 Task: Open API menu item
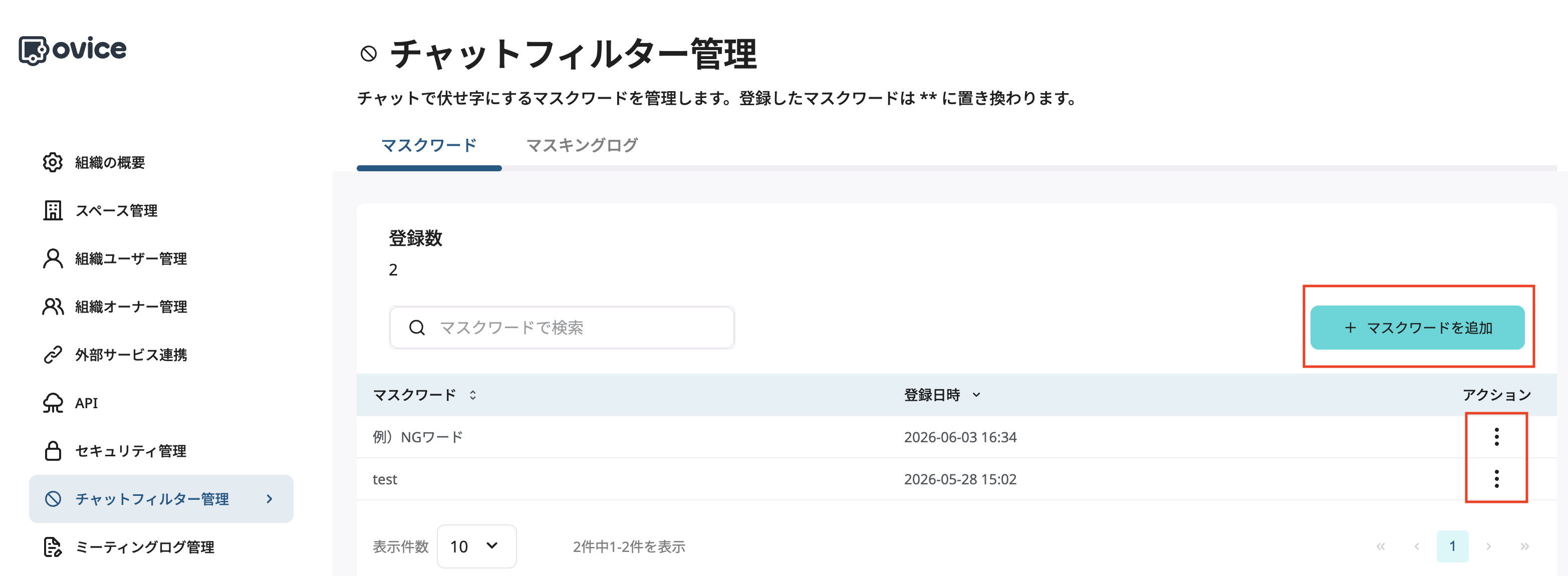click(87, 403)
